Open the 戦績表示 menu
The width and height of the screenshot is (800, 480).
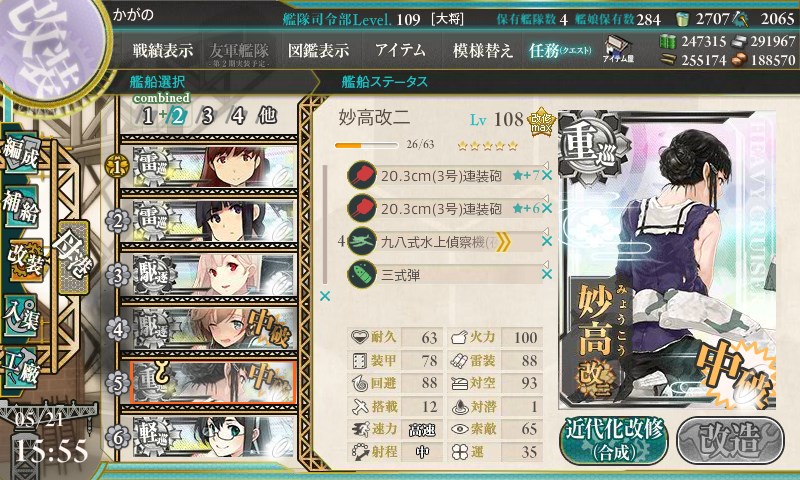(x=163, y=50)
